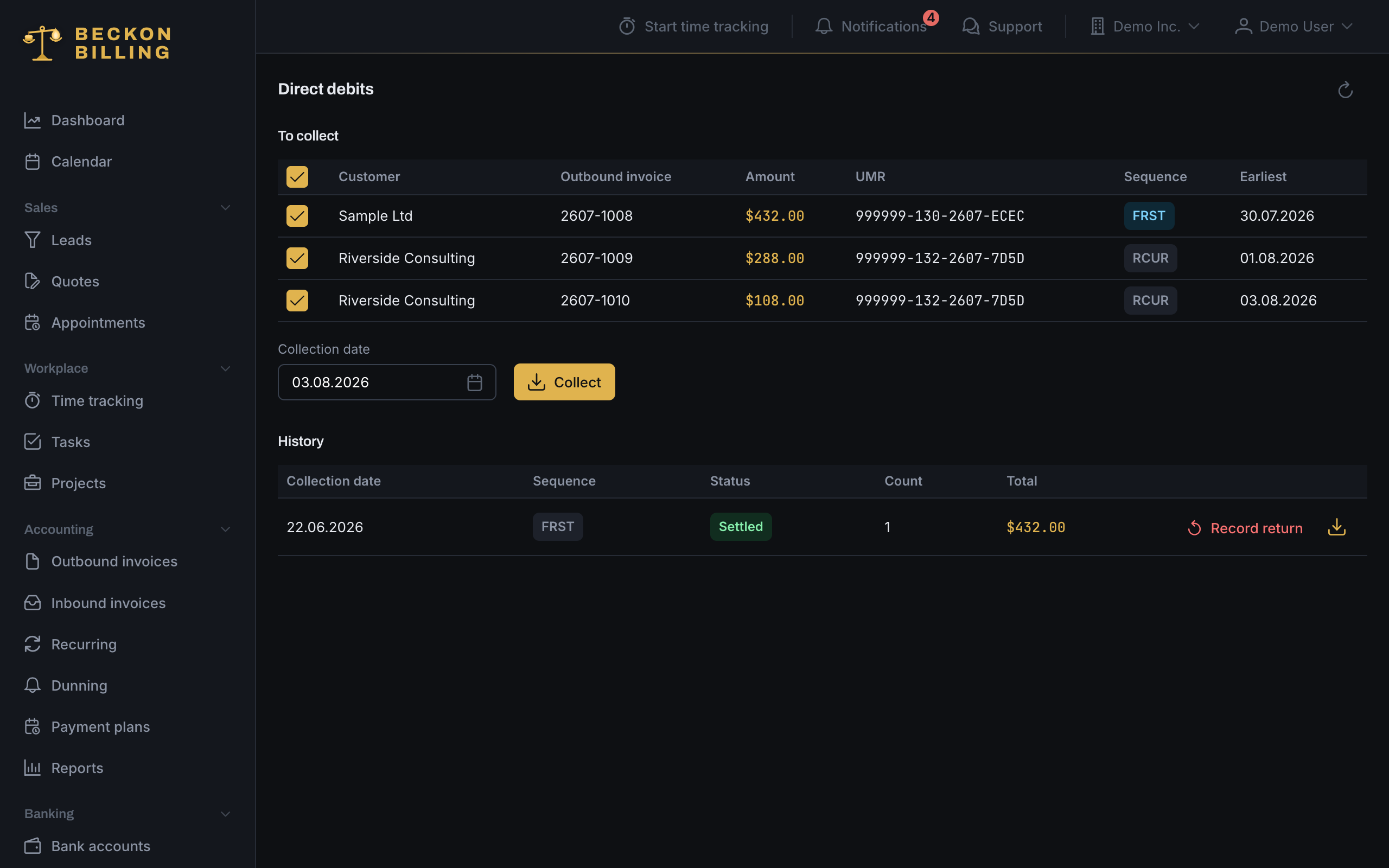
Task: Click amount $288.00
Action: click(x=774, y=258)
